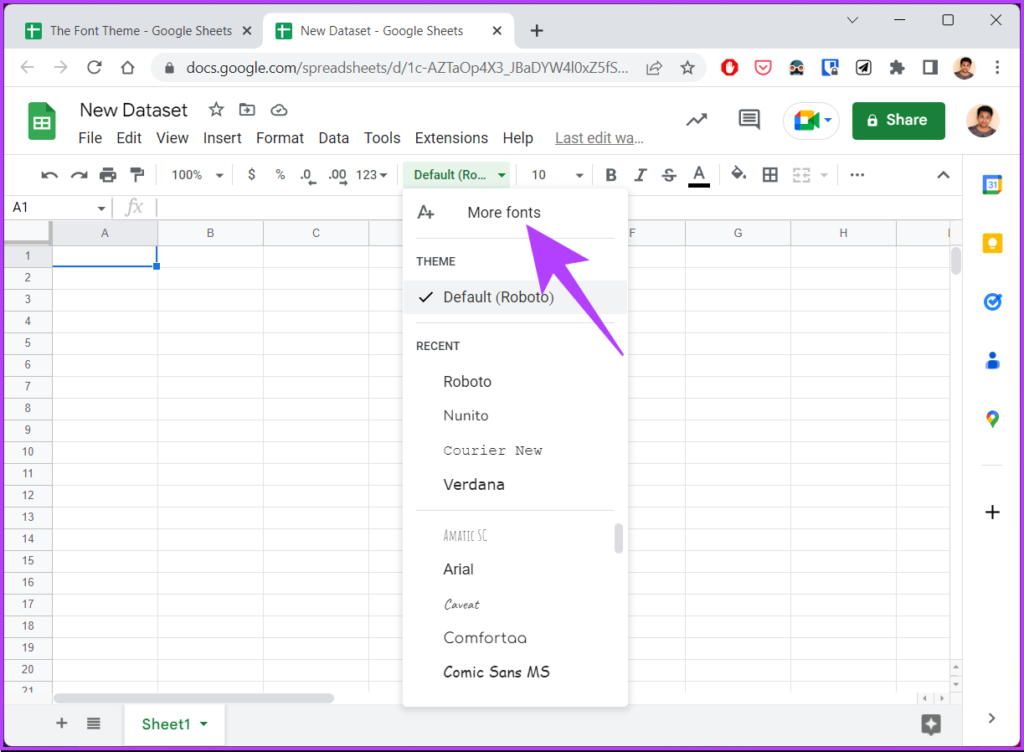The width and height of the screenshot is (1024, 752).
Task: Hide the menus with collapse arrow
Action: [943, 175]
